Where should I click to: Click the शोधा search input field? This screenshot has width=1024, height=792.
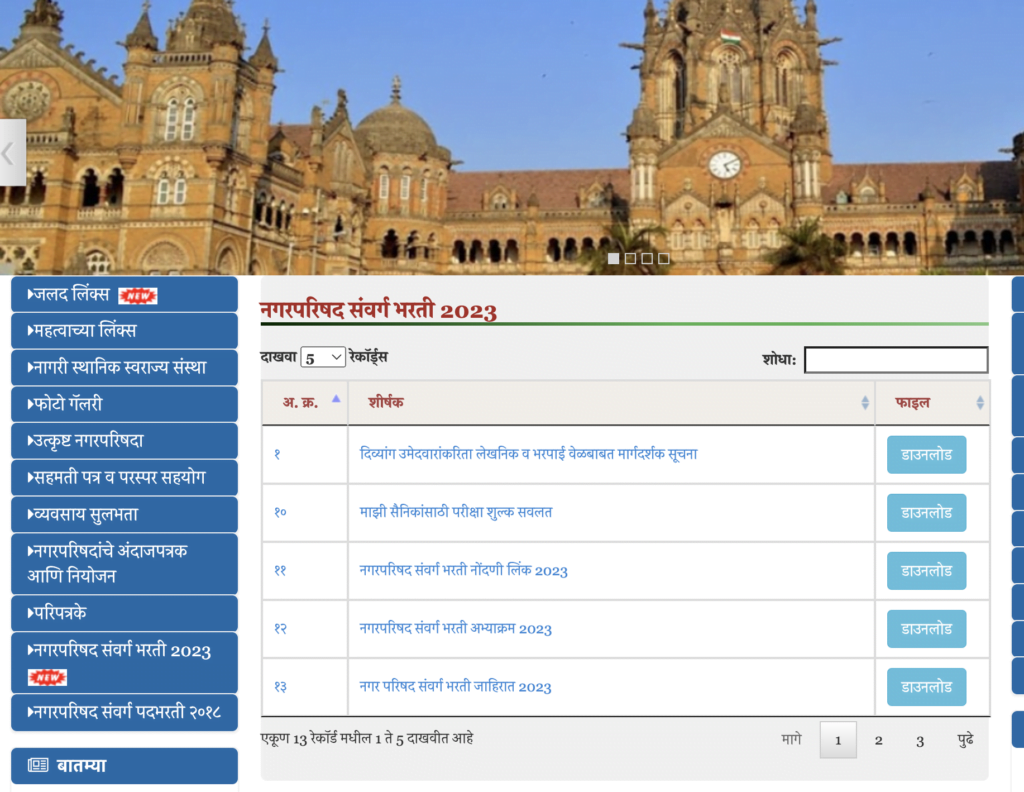coord(895,360)
